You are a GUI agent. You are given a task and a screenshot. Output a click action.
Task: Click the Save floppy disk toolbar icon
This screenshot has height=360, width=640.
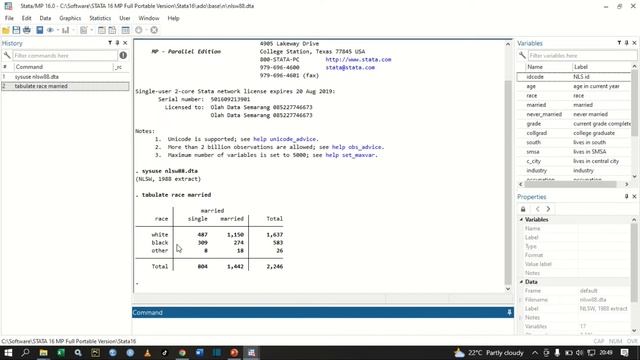click(16, 30)
